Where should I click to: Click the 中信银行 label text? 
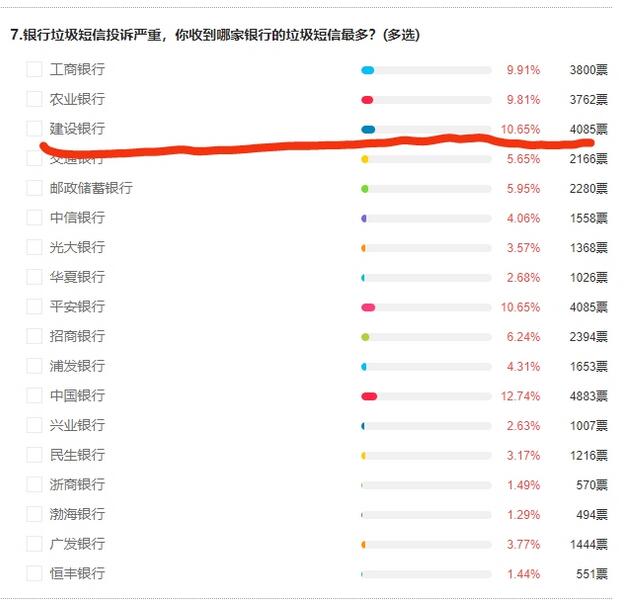point(77,218)
